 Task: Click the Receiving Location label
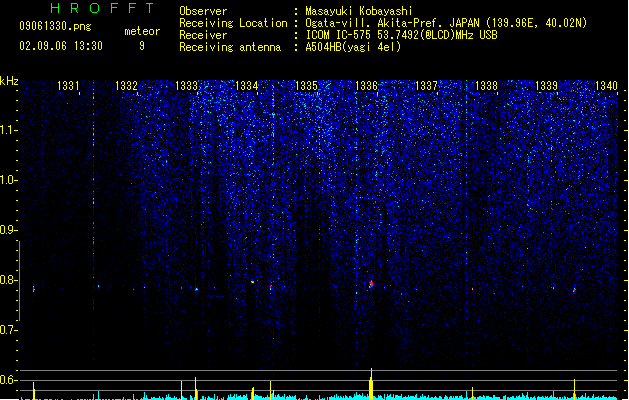[233, 24]
